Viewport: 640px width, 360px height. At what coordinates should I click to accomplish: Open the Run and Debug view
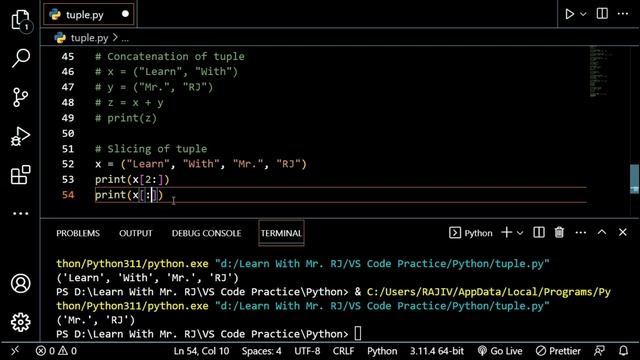[x=20, y=136]
